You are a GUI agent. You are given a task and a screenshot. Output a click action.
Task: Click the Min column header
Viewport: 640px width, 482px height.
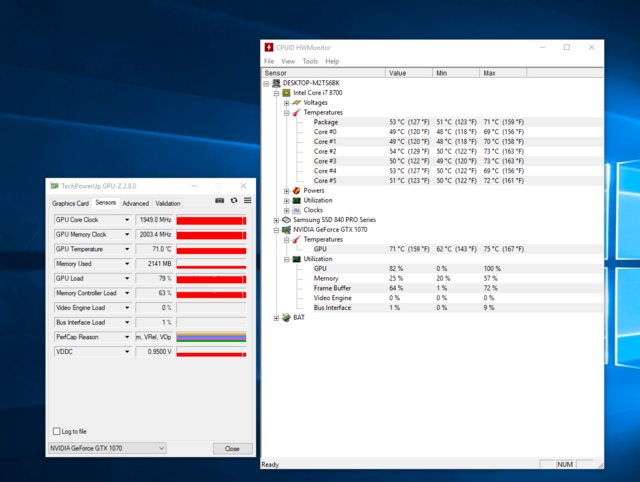click(x=456, y=73)
